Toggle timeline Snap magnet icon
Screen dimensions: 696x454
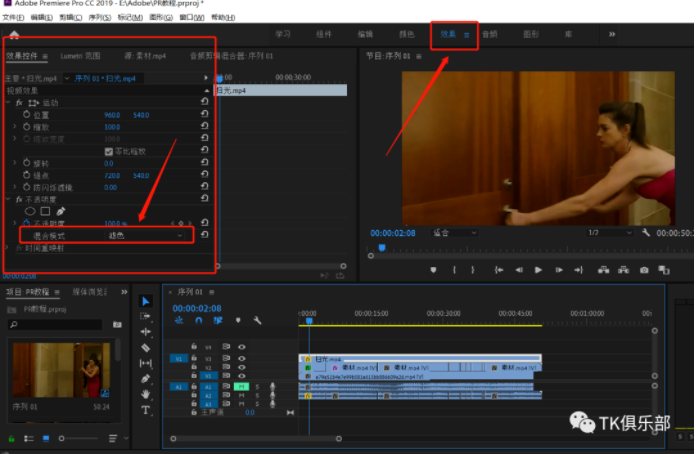click(x=198, y=320)
